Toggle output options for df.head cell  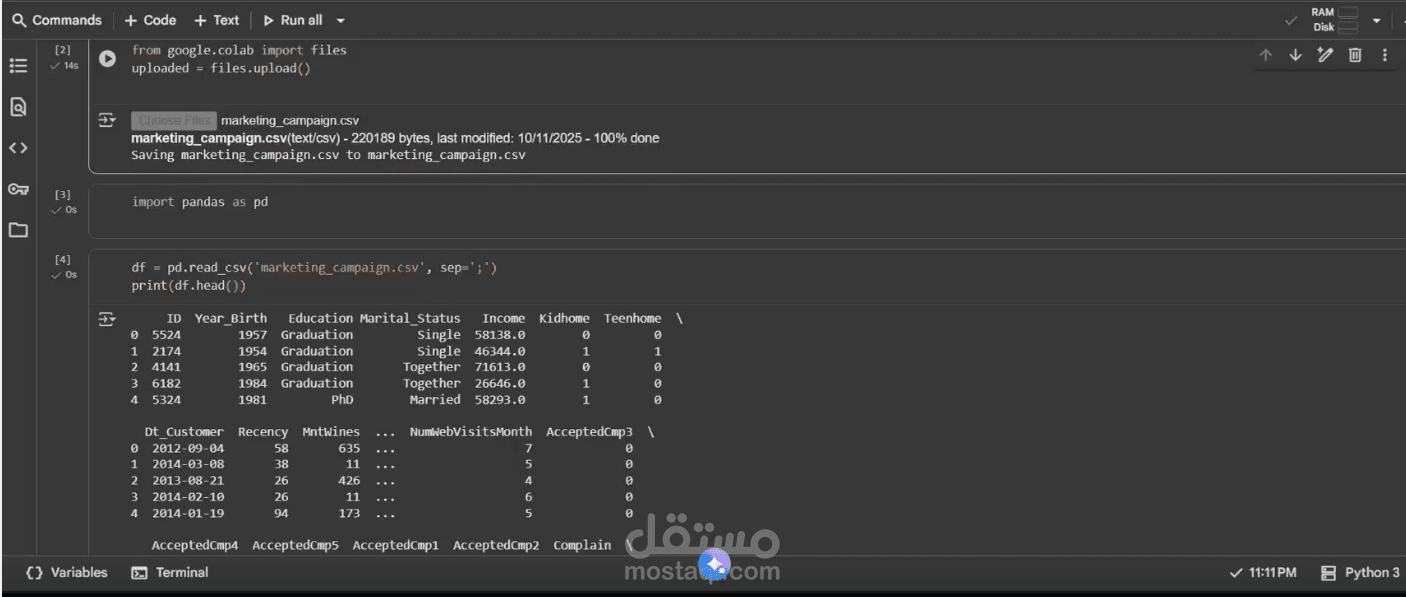[106, 319]
